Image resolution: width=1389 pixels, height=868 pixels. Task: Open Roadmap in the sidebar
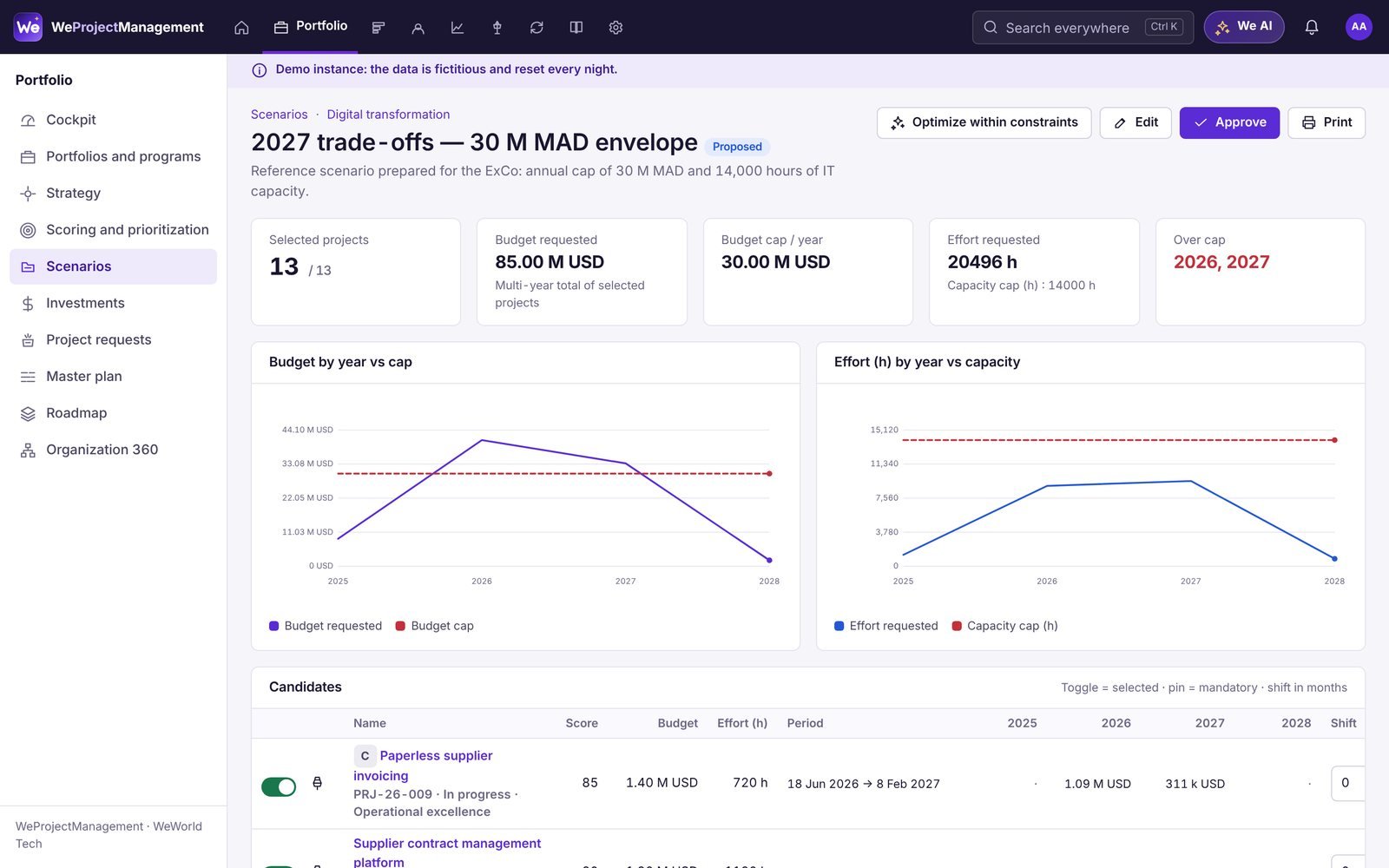coord(113,413)
